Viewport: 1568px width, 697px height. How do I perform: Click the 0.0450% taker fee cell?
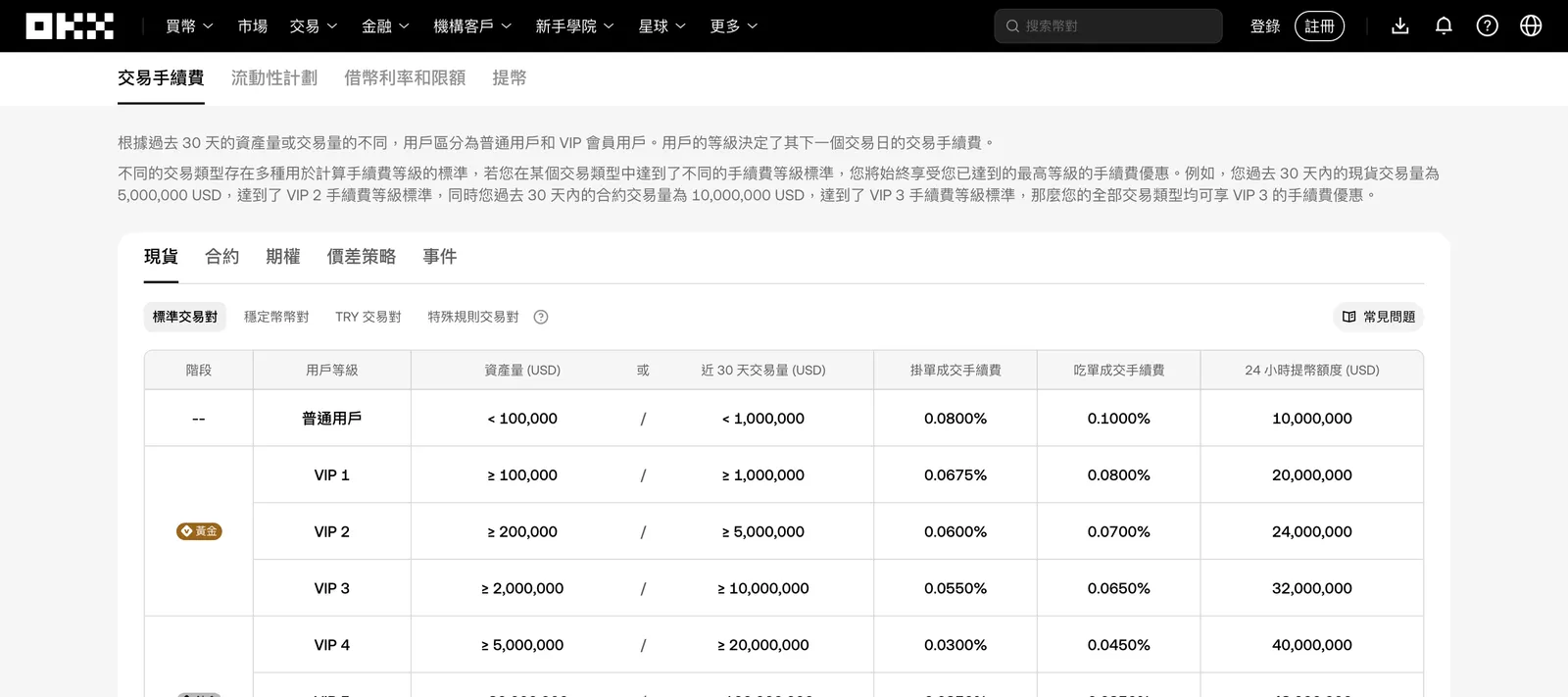click(x=1119, y=646)
